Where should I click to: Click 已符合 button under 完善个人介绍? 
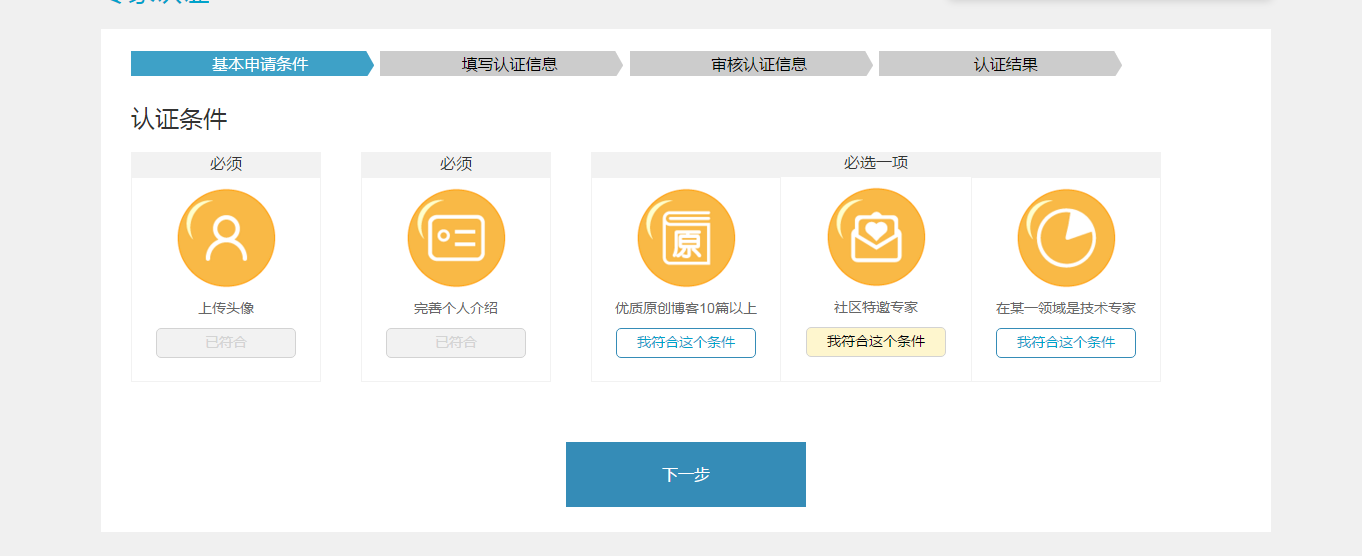(456, 343)
